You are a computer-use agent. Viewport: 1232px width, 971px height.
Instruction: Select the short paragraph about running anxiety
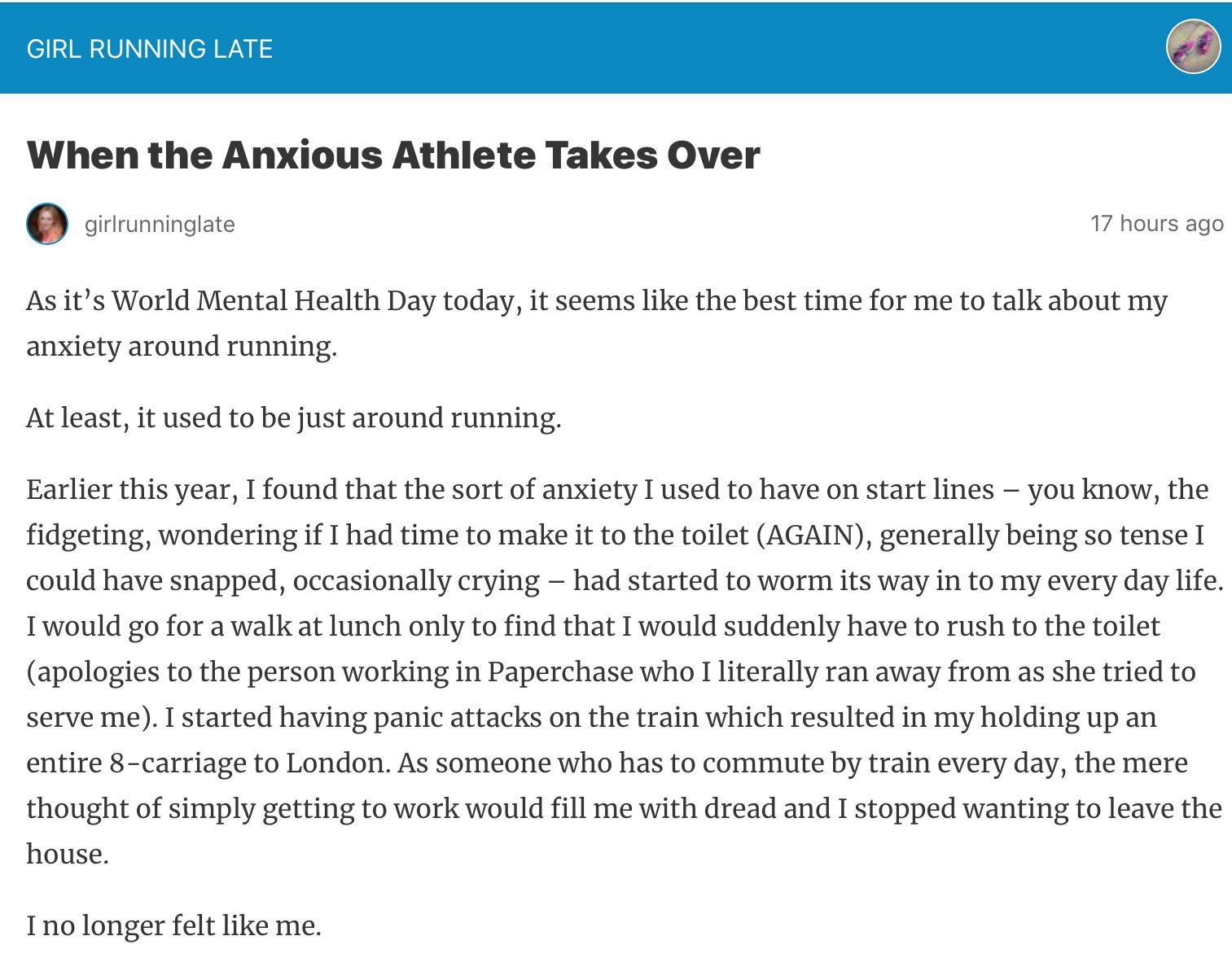click(293, 418)
